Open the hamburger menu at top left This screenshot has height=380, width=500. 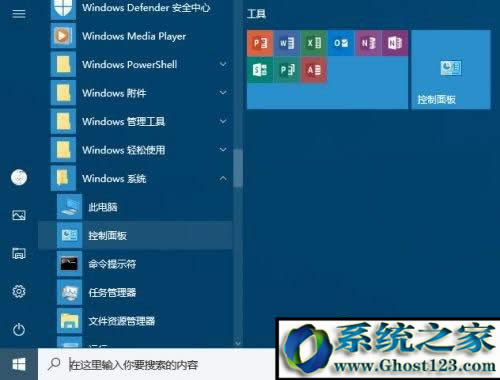[x=19, y=14]
